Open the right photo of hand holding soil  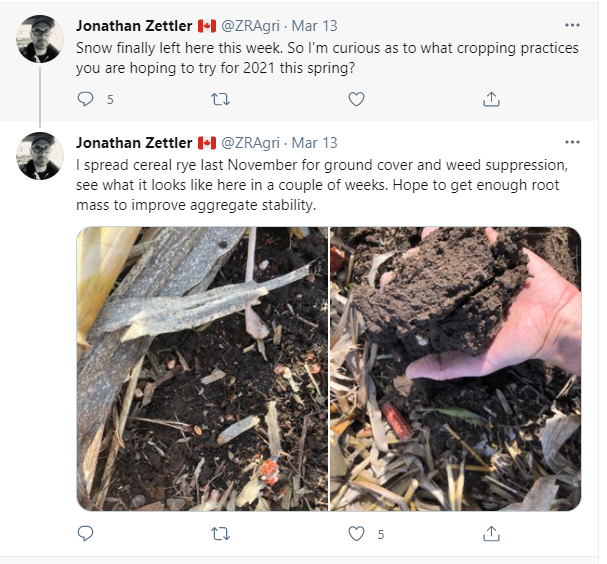click(x=456, y=368)
